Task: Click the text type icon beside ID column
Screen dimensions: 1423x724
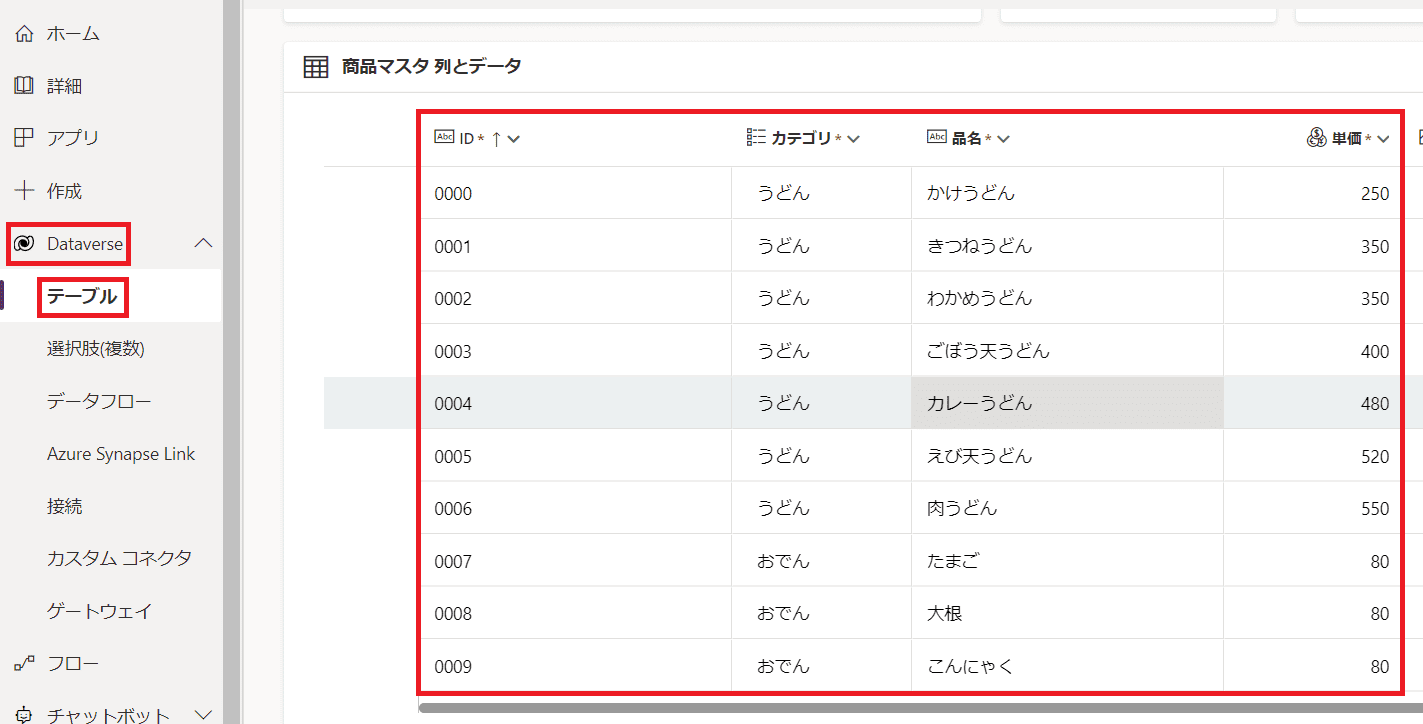Action: [444, 137]
